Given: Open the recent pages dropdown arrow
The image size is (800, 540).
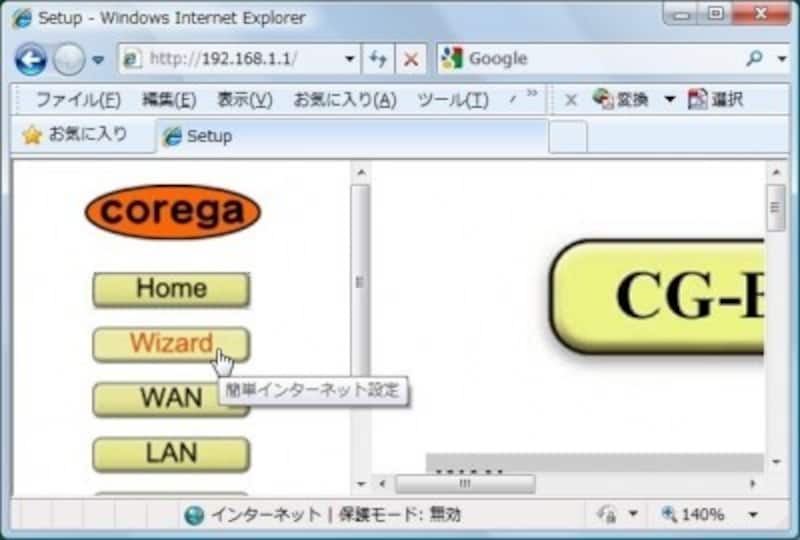Looking at the screenshot, I should pyautogui.click(x=98, y=60).
